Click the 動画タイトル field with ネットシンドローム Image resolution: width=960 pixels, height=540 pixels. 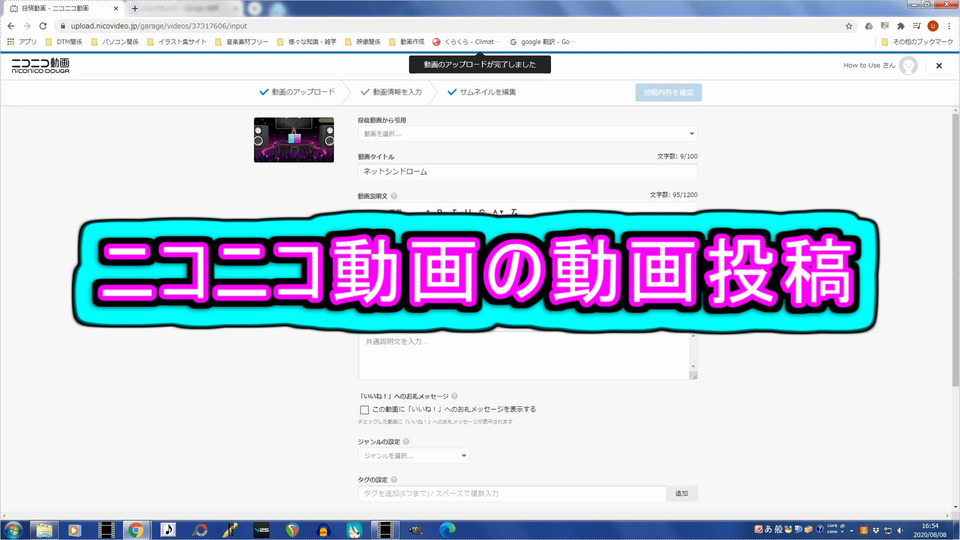coord(527,172)
